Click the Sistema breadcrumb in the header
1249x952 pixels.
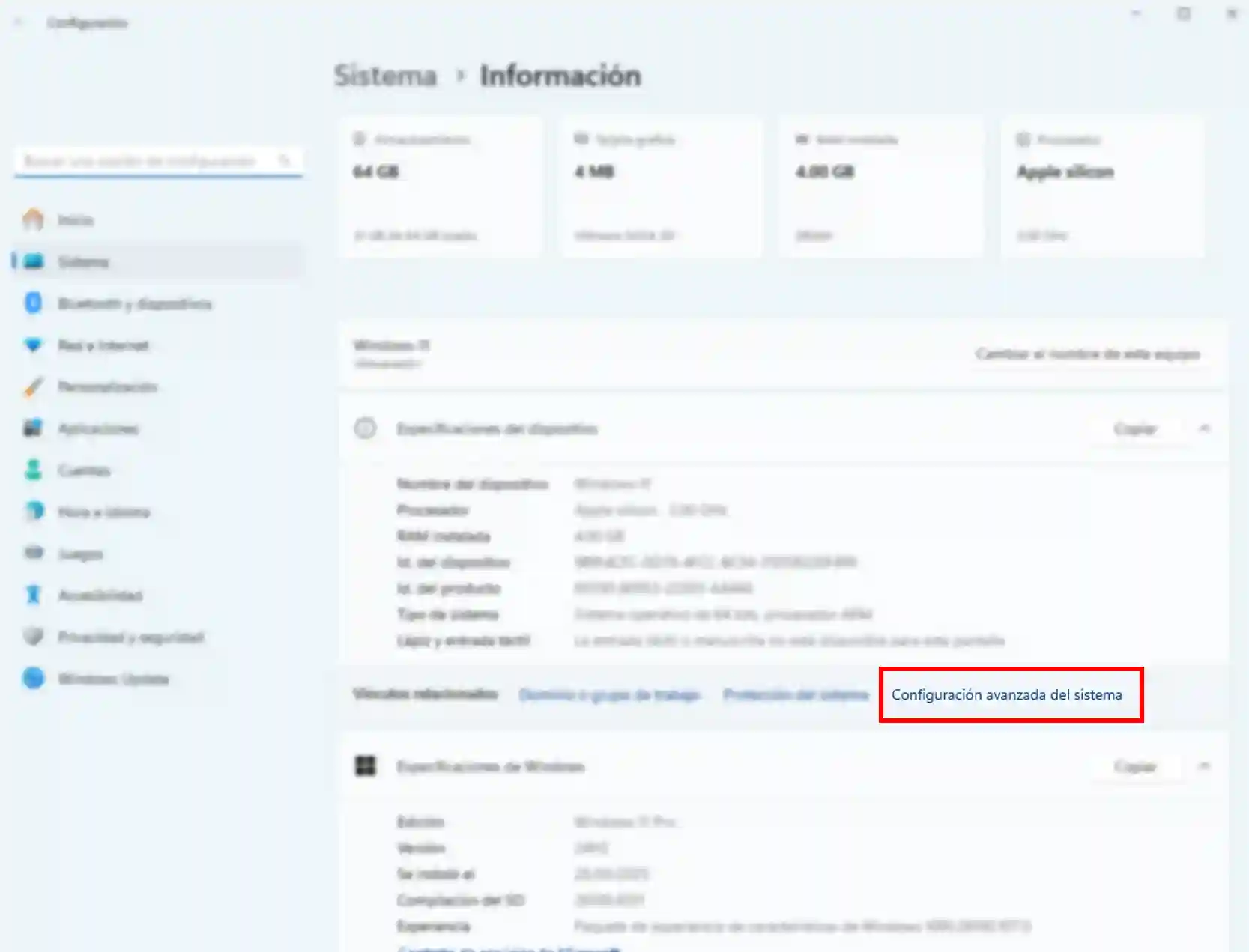[x=385, y=76]
